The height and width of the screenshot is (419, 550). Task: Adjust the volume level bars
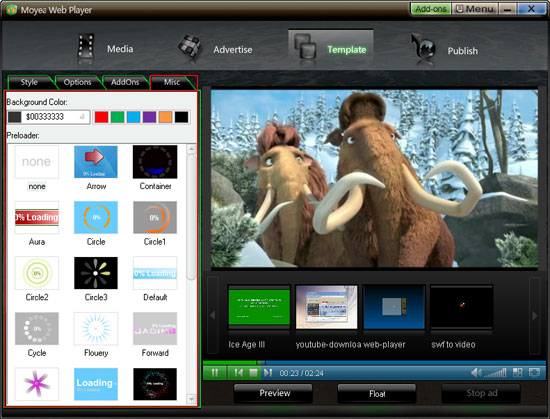click(x=495, y=373)
